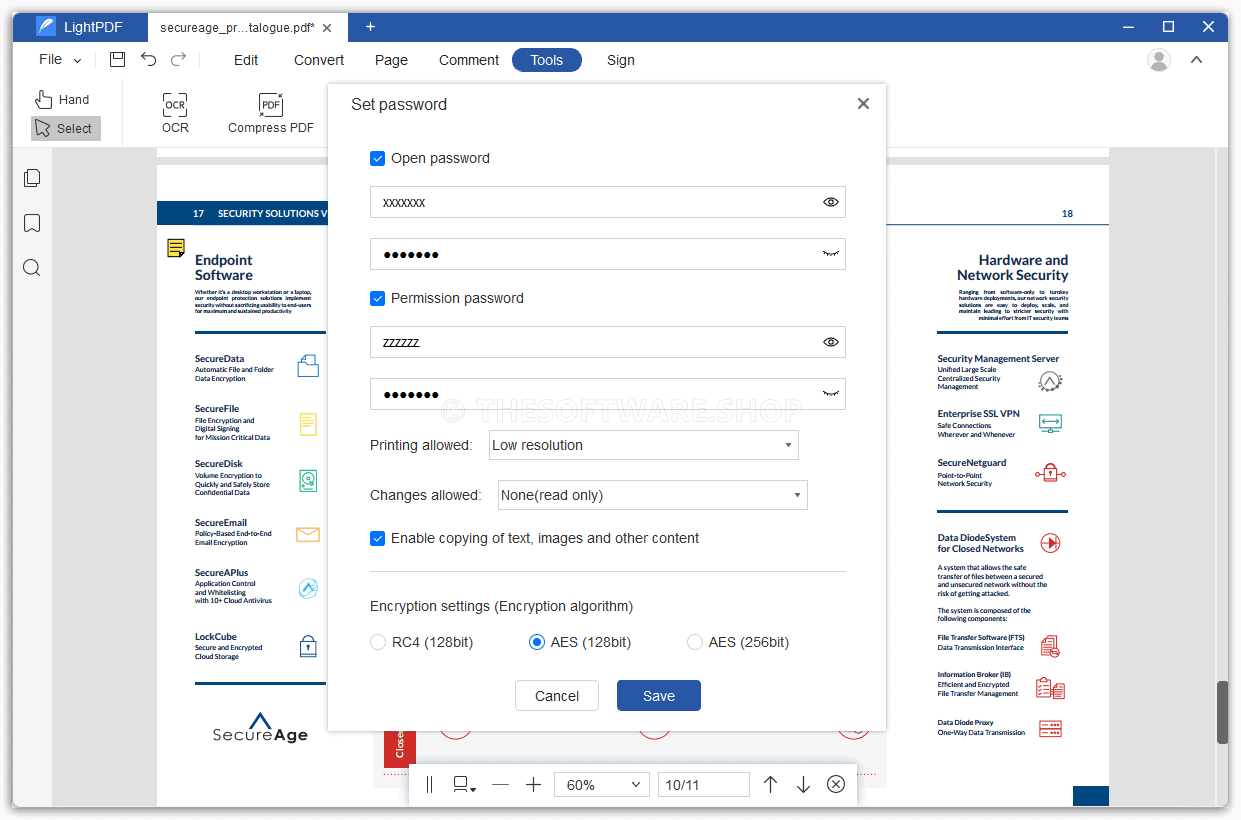Switch to the Page tab
Screen dimensions: 1241x820
tap(391, 60)
